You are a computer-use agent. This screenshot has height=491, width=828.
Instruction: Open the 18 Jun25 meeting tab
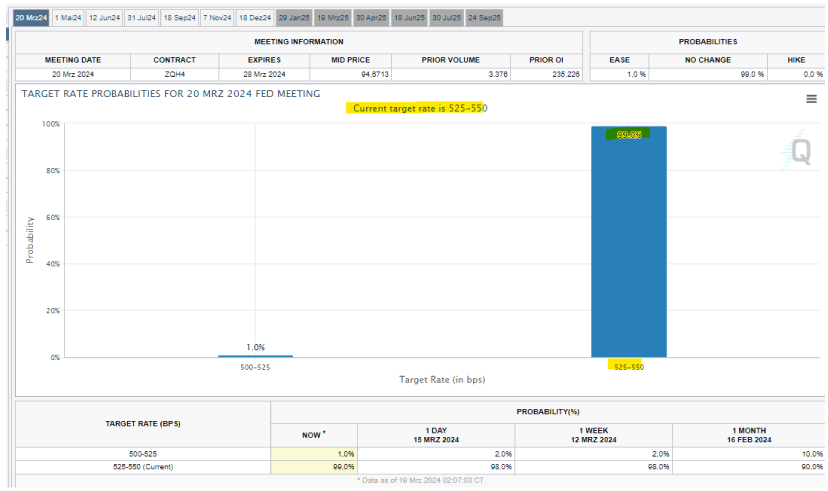tap(408, 18)
